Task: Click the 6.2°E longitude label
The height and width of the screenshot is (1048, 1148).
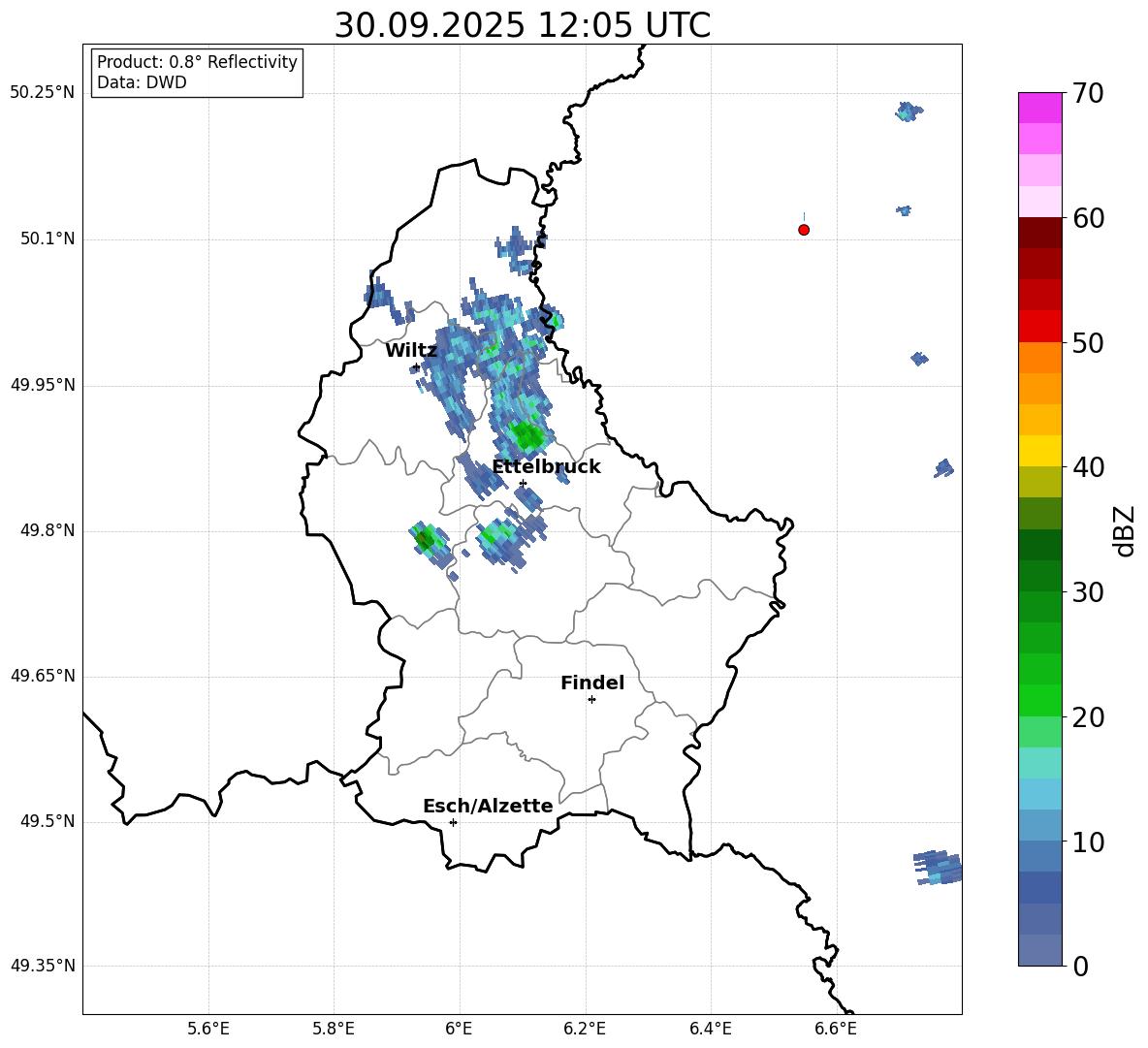Action: (585, 1029)
